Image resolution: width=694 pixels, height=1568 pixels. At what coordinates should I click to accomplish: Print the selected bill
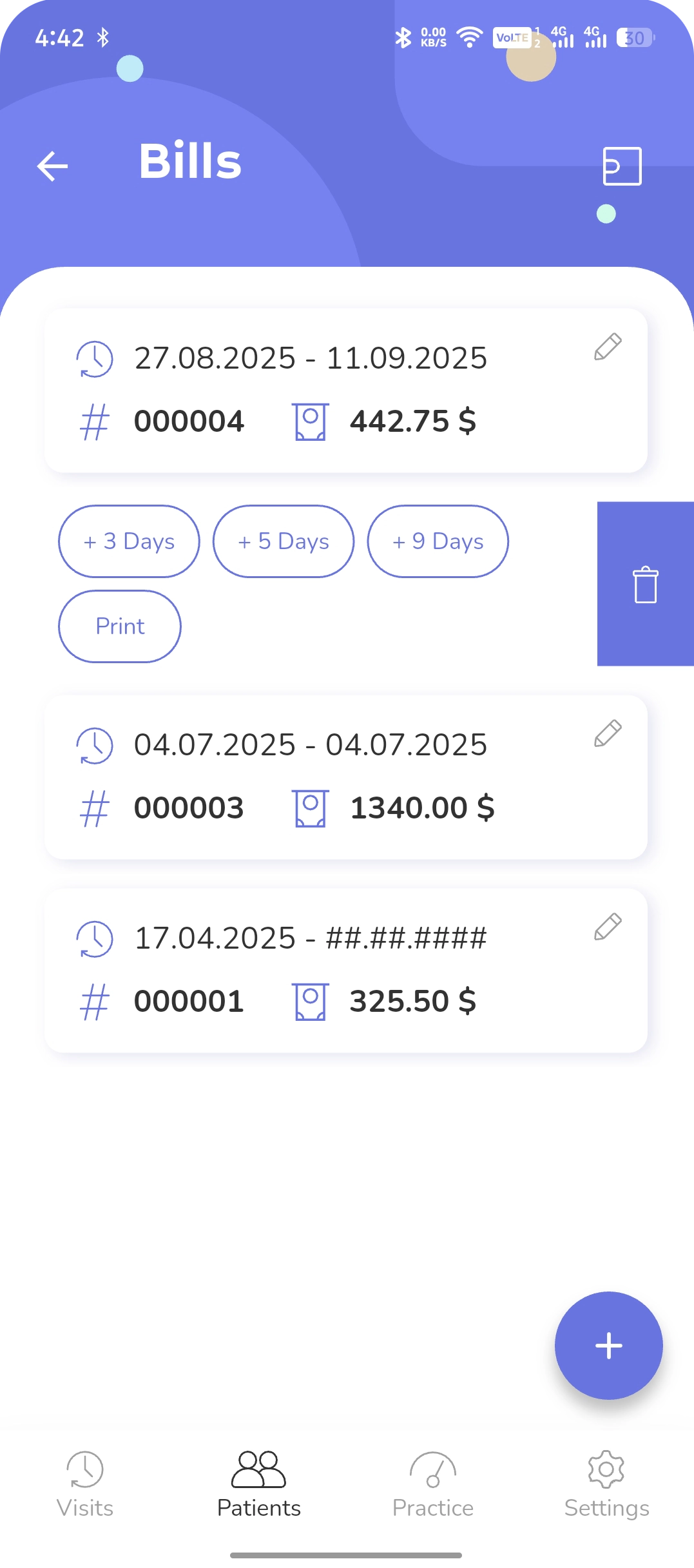pyautogui.click(x=120, y=626)
